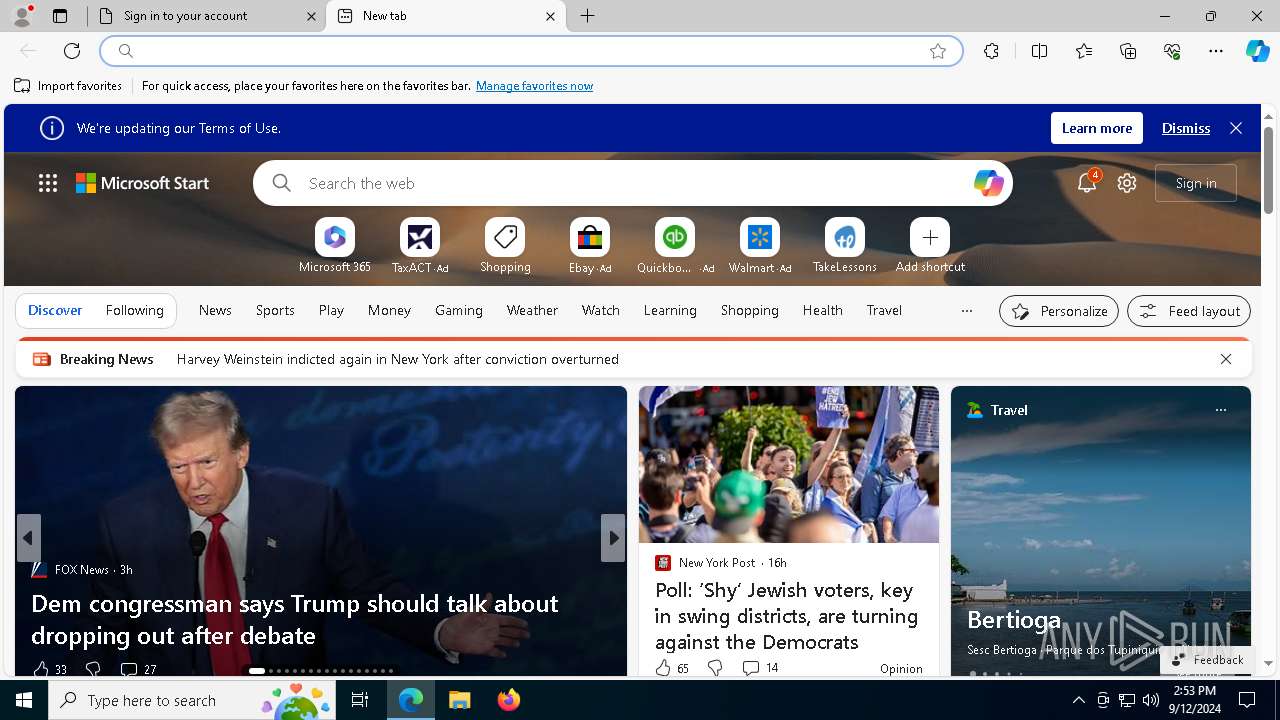Add this page to favorites star

click(x=938, y=51)
